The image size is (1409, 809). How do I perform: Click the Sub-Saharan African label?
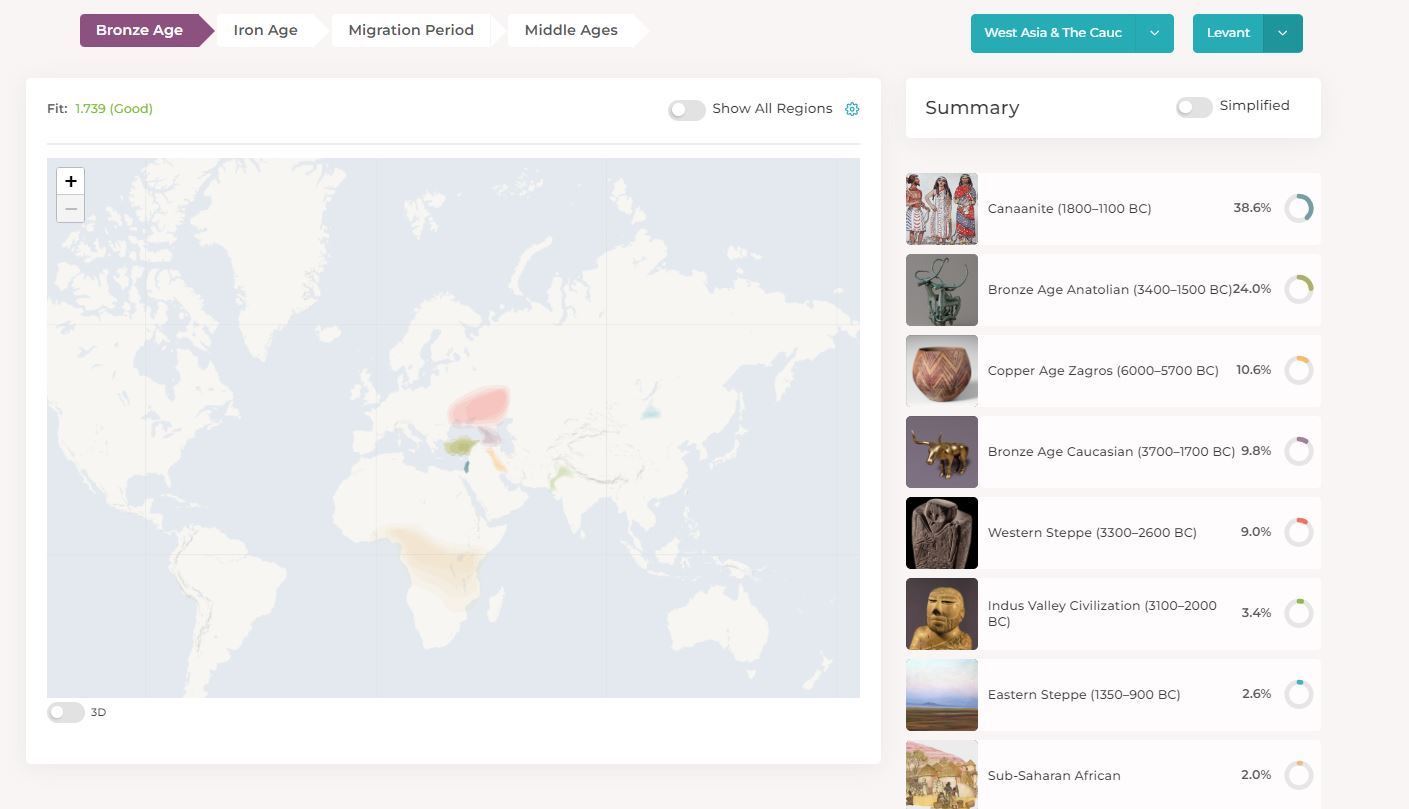click(x=1054, y=776)
